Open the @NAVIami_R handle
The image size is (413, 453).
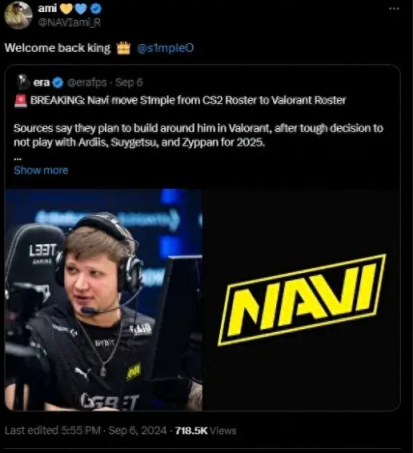[69, 22]
